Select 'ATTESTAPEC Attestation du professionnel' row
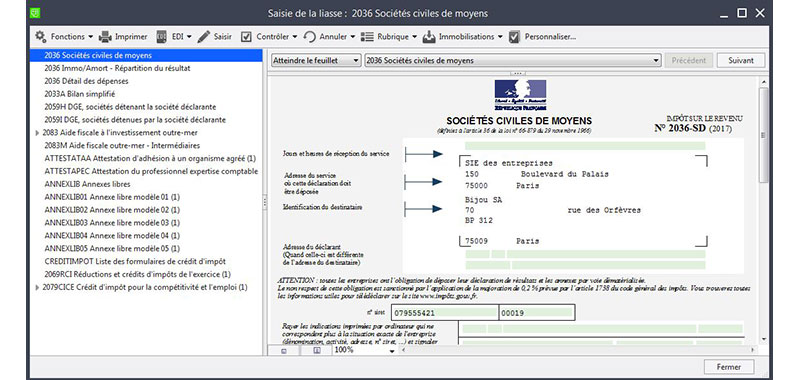Image resolution: width=800 pixels, height=380 pixels. coord(146,171)
